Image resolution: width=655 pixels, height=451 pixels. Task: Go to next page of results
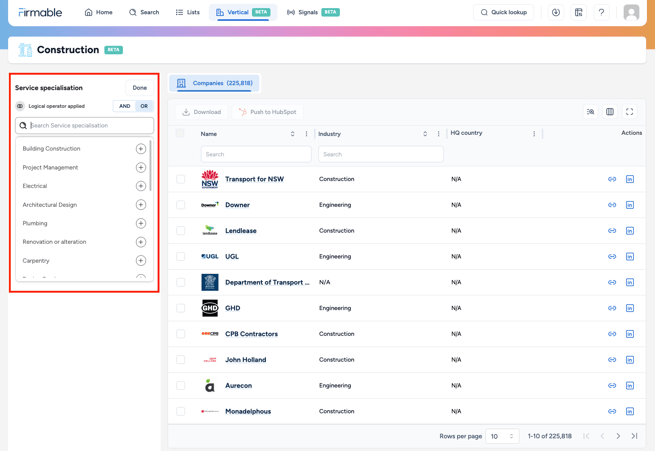point(618,436)
